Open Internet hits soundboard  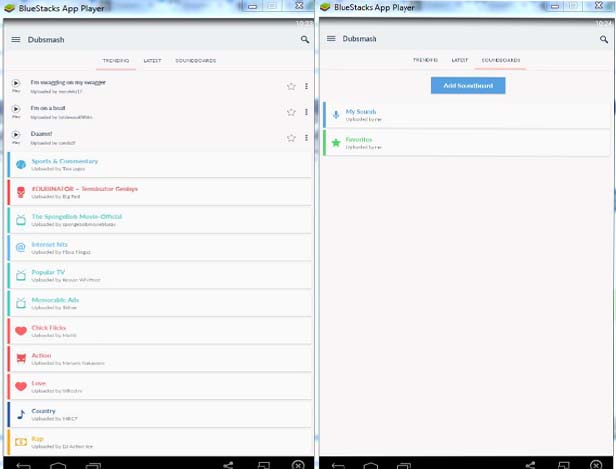click(160, 247)
